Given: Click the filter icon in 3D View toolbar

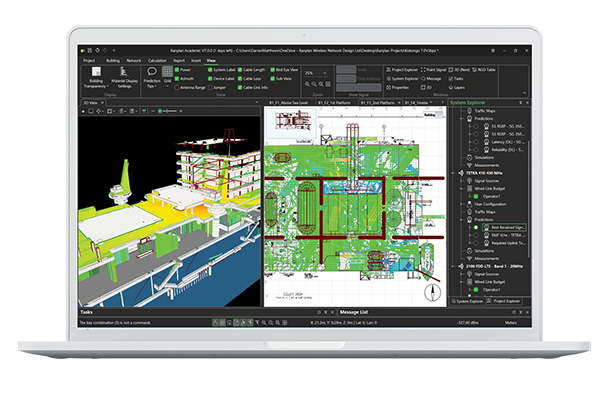Looking at the screenshot, I should tap(144, 111).
